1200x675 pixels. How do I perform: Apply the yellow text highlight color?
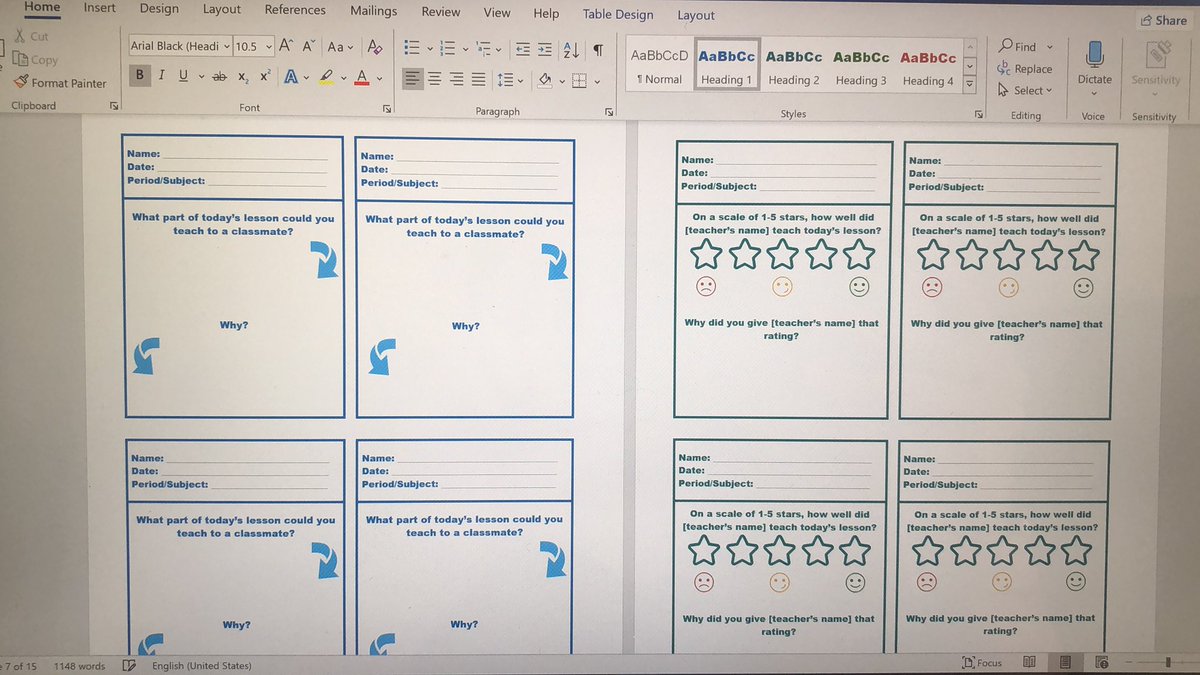pos(325,78)
